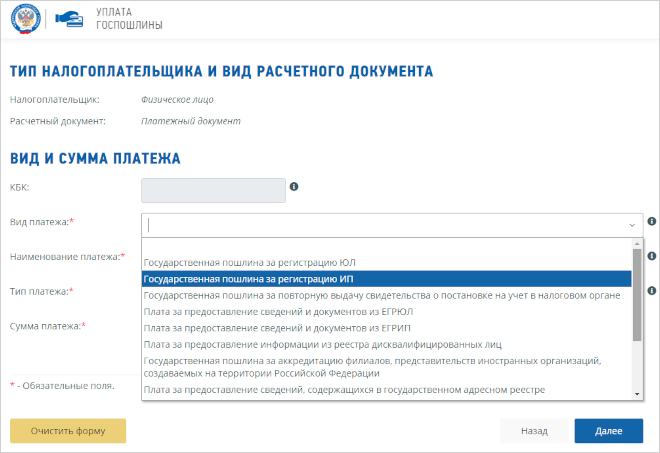Click inside the Вид платежа combo box field
This screenshot has width=660, height=453.
point(392,225)
